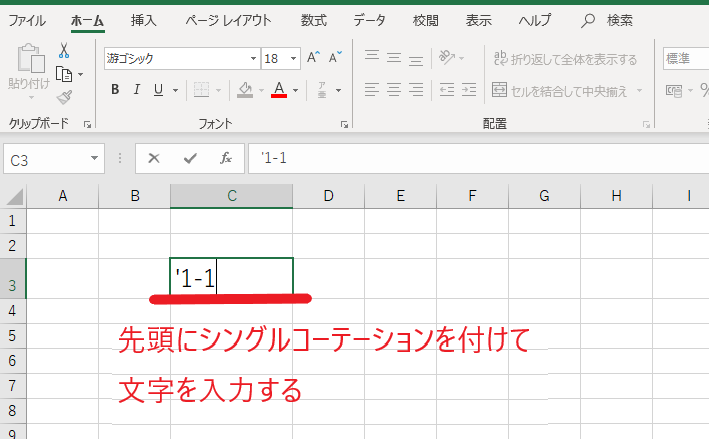Click the increase indent icon

tap(469, 90)
